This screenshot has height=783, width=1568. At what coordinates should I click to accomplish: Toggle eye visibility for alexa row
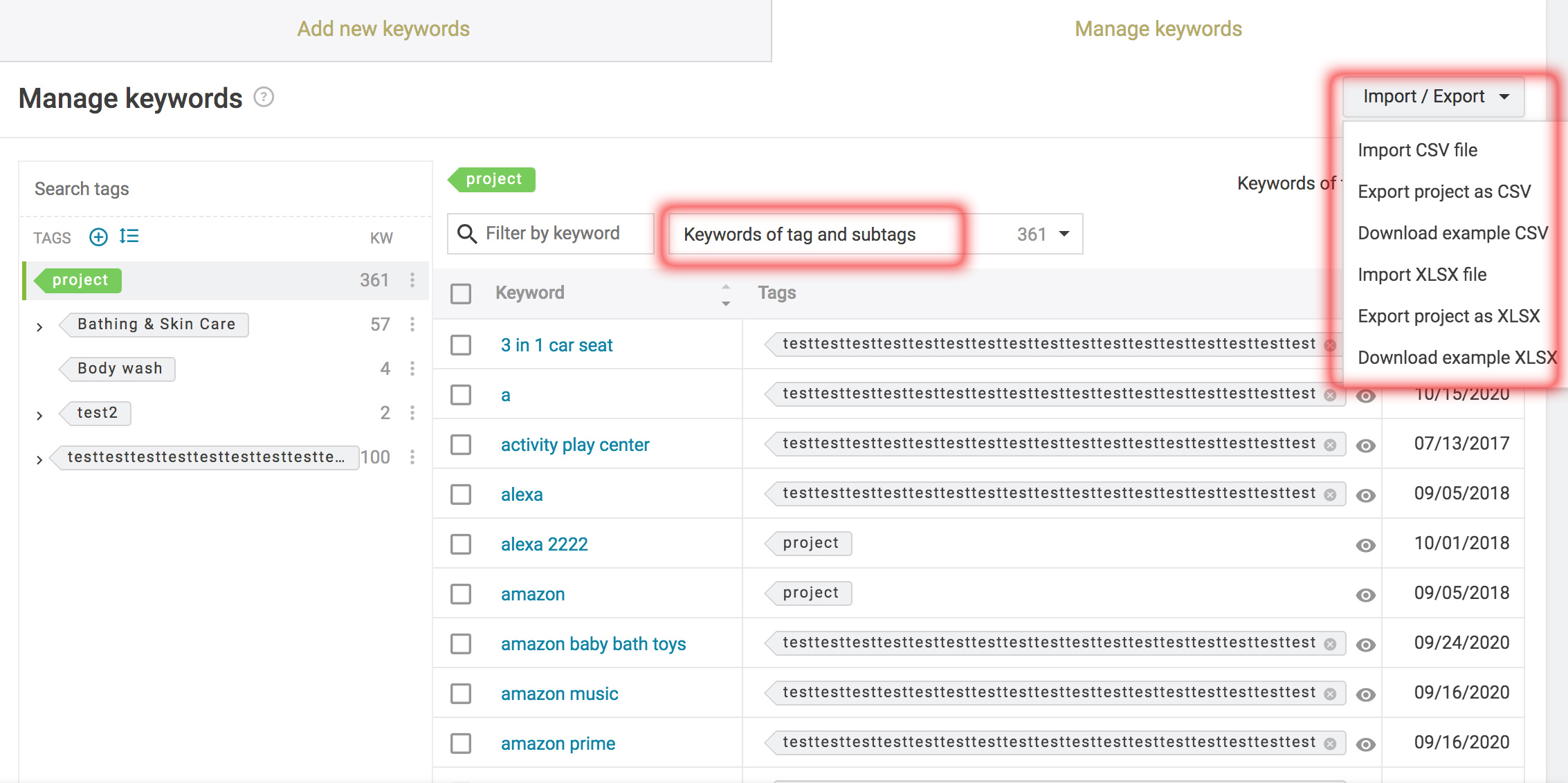pyautogui.click(x=1365, y=496)
